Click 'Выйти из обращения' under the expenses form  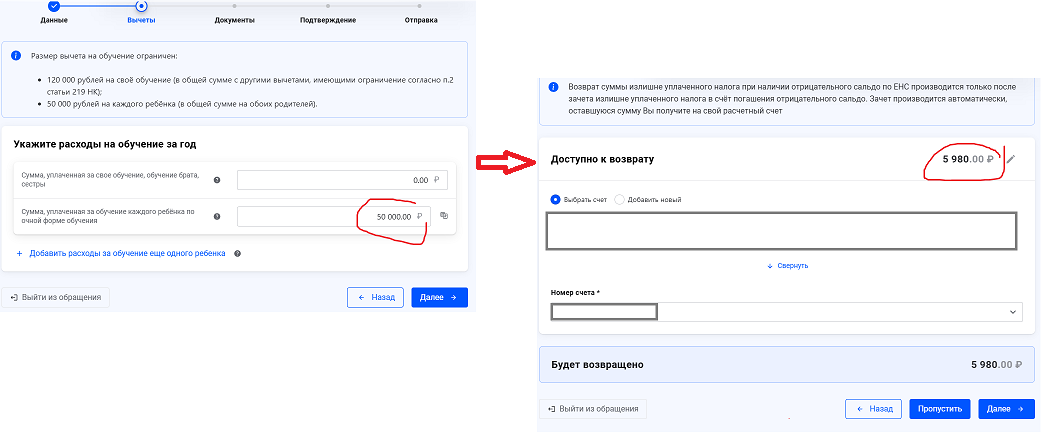coord(55,297)
